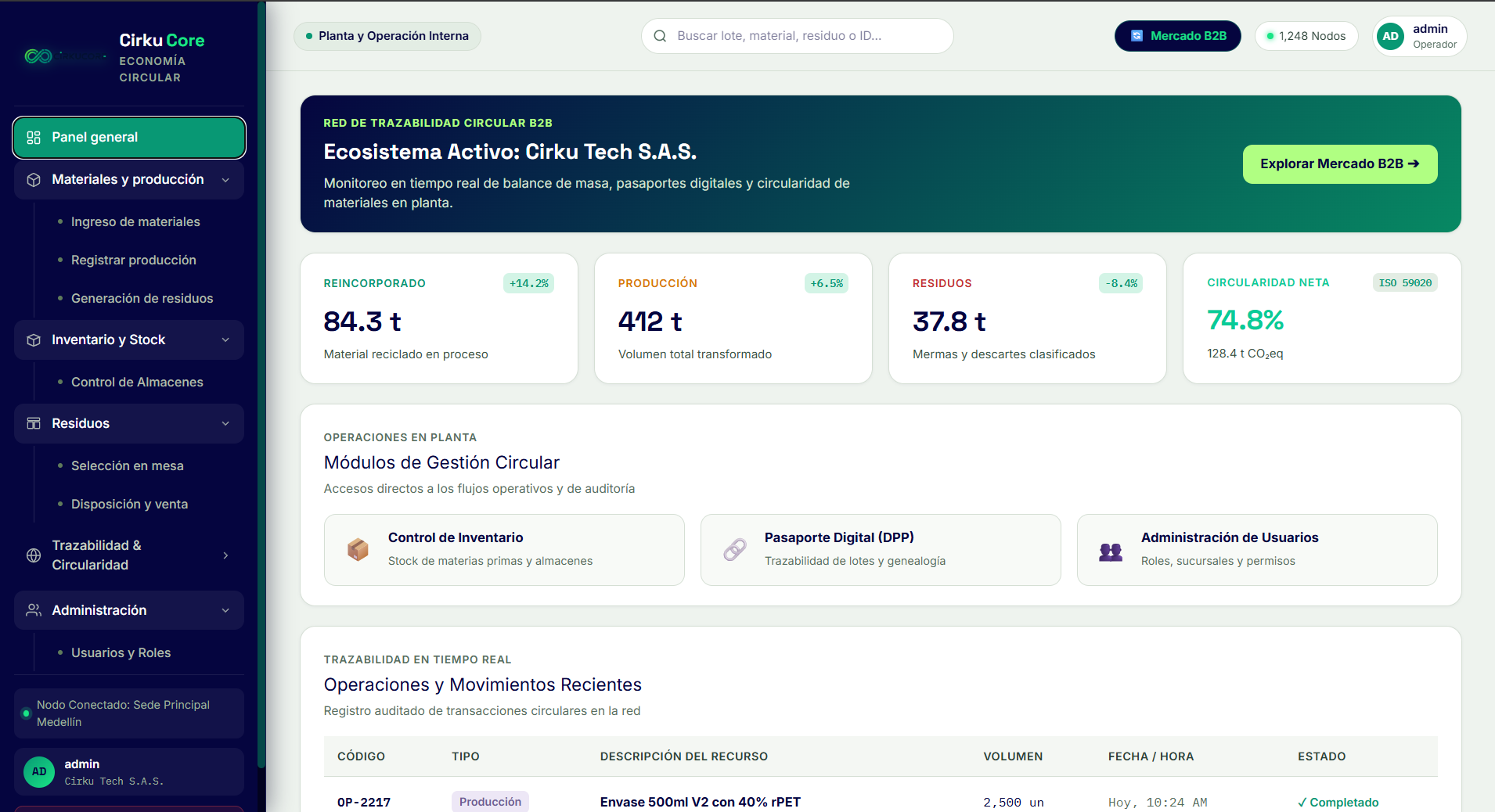Click the VOLUMEN column header
Screen dimensions: 1495x812
click(1013, 756)
